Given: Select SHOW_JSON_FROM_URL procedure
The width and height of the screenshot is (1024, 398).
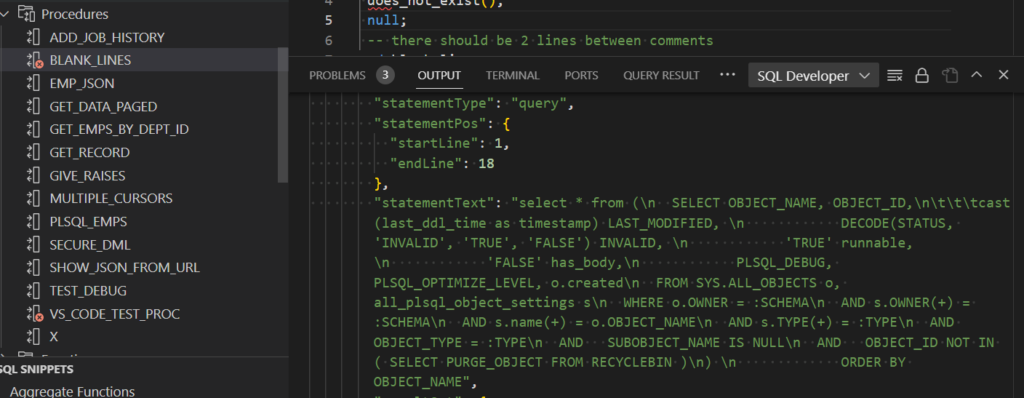Looking at the screenshot, I should (125, 268).
